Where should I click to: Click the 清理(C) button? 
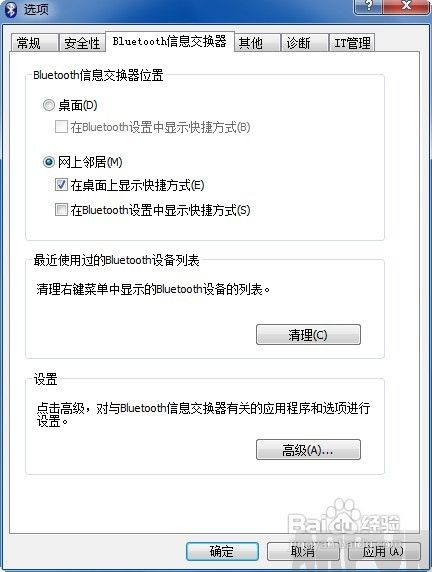pos(308,335)
